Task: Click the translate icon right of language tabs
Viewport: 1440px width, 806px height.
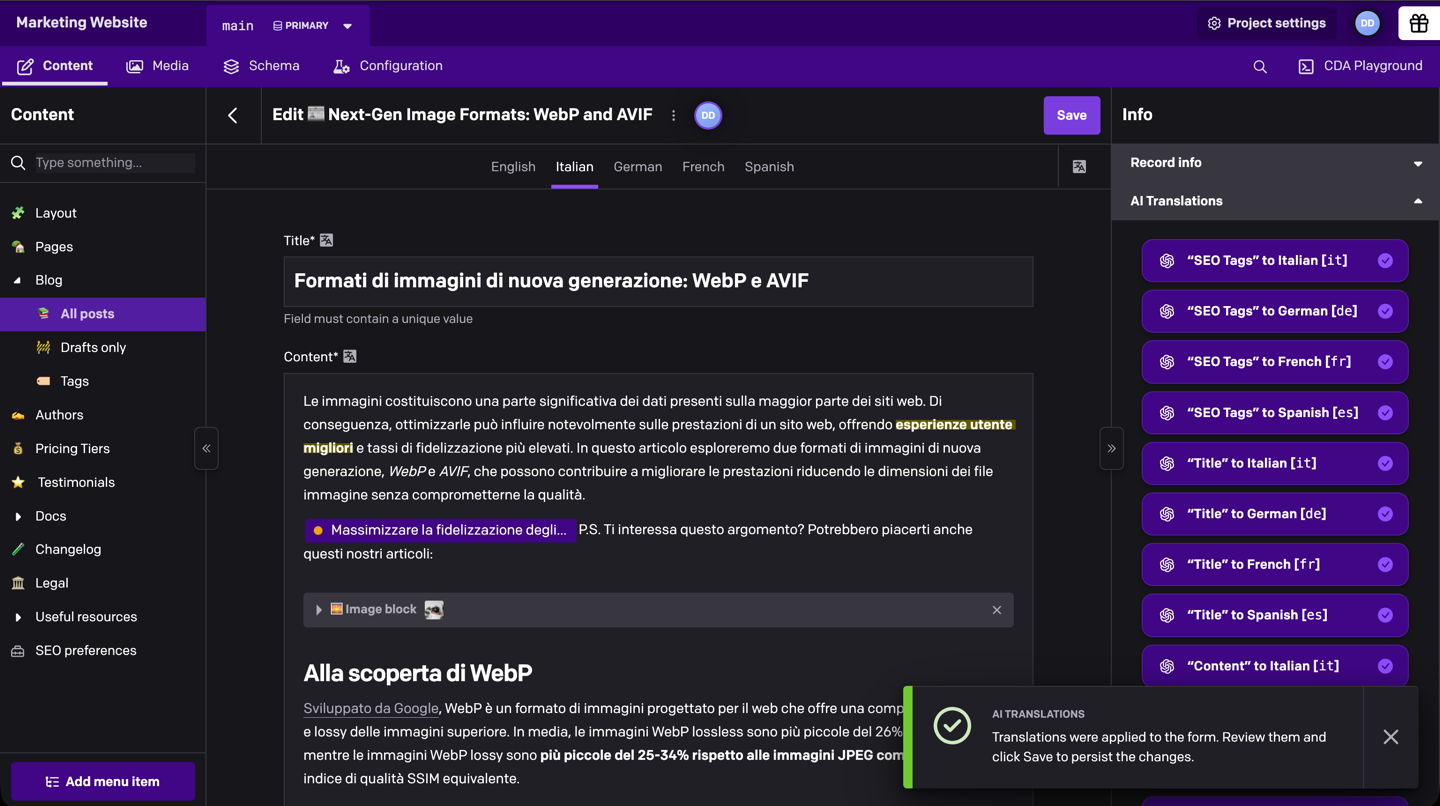Action: pos(1079,167)
